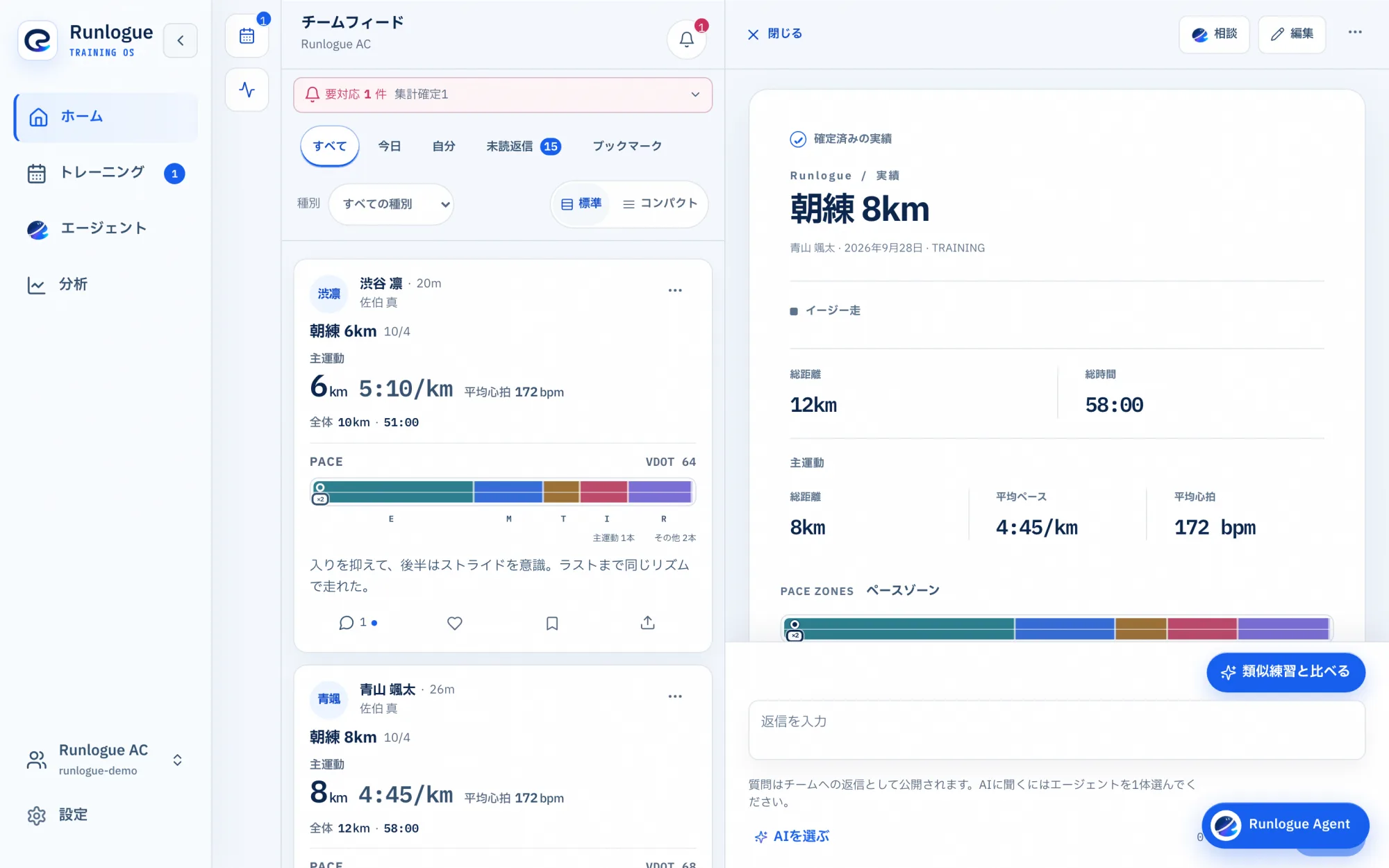Select the 未読返信 feed tab
This screenshot has height=868, width=1389.
523,146
